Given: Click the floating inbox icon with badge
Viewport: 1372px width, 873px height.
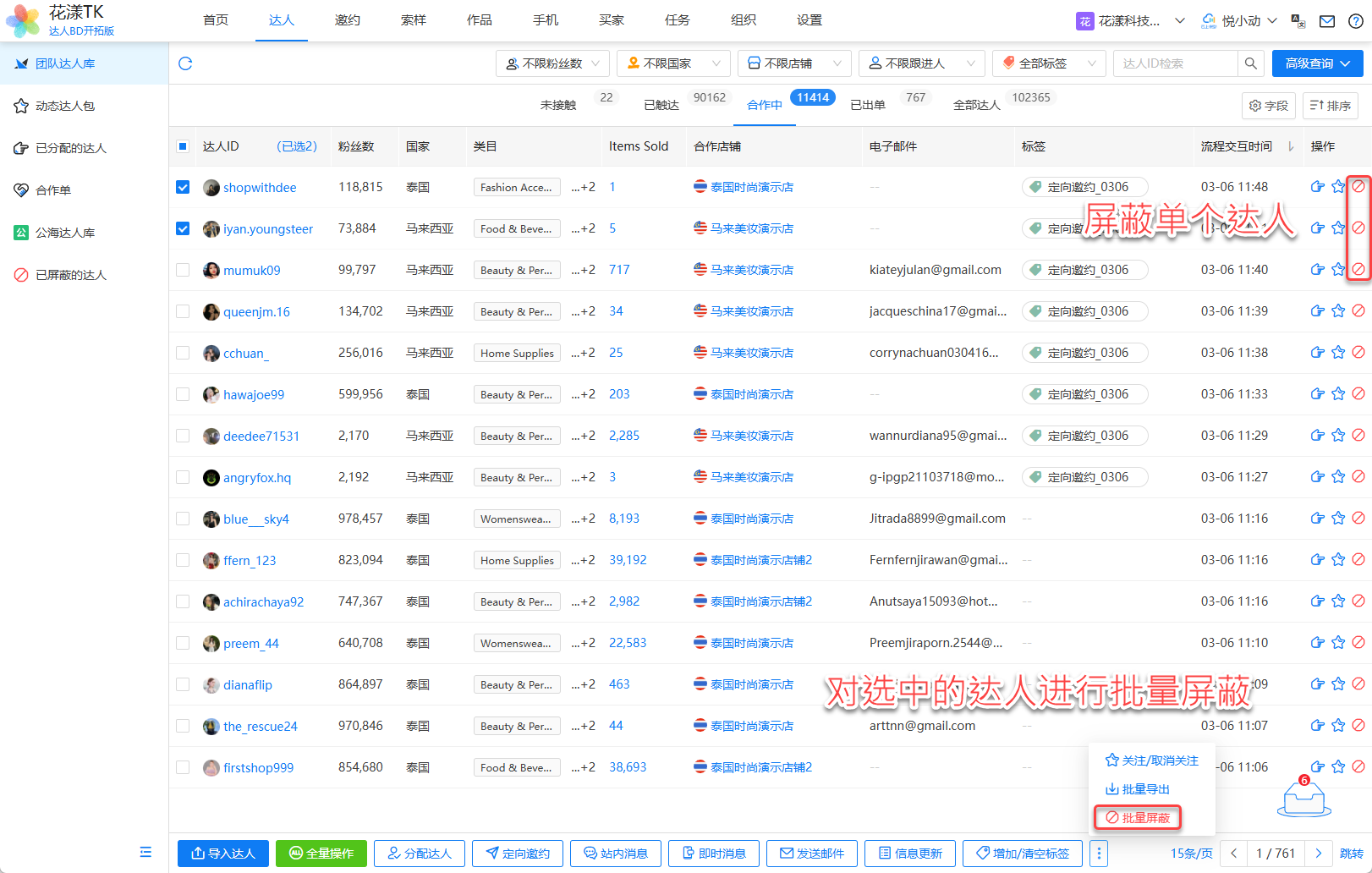Looking at the screenshot, I should tap(1303, 799).
